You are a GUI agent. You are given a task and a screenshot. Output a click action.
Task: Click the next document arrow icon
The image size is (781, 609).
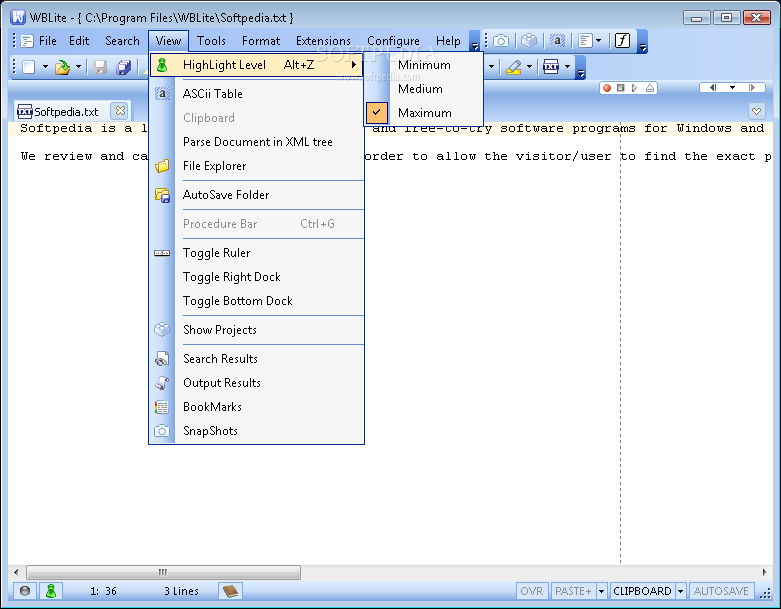pyautogui.click(x=752, y=88)
